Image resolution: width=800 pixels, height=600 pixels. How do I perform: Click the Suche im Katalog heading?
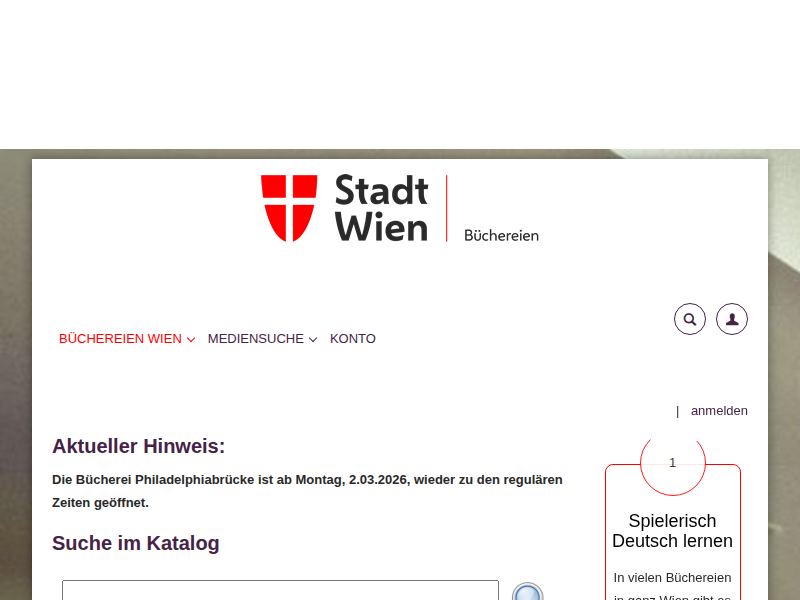click(x=136, y=544)
